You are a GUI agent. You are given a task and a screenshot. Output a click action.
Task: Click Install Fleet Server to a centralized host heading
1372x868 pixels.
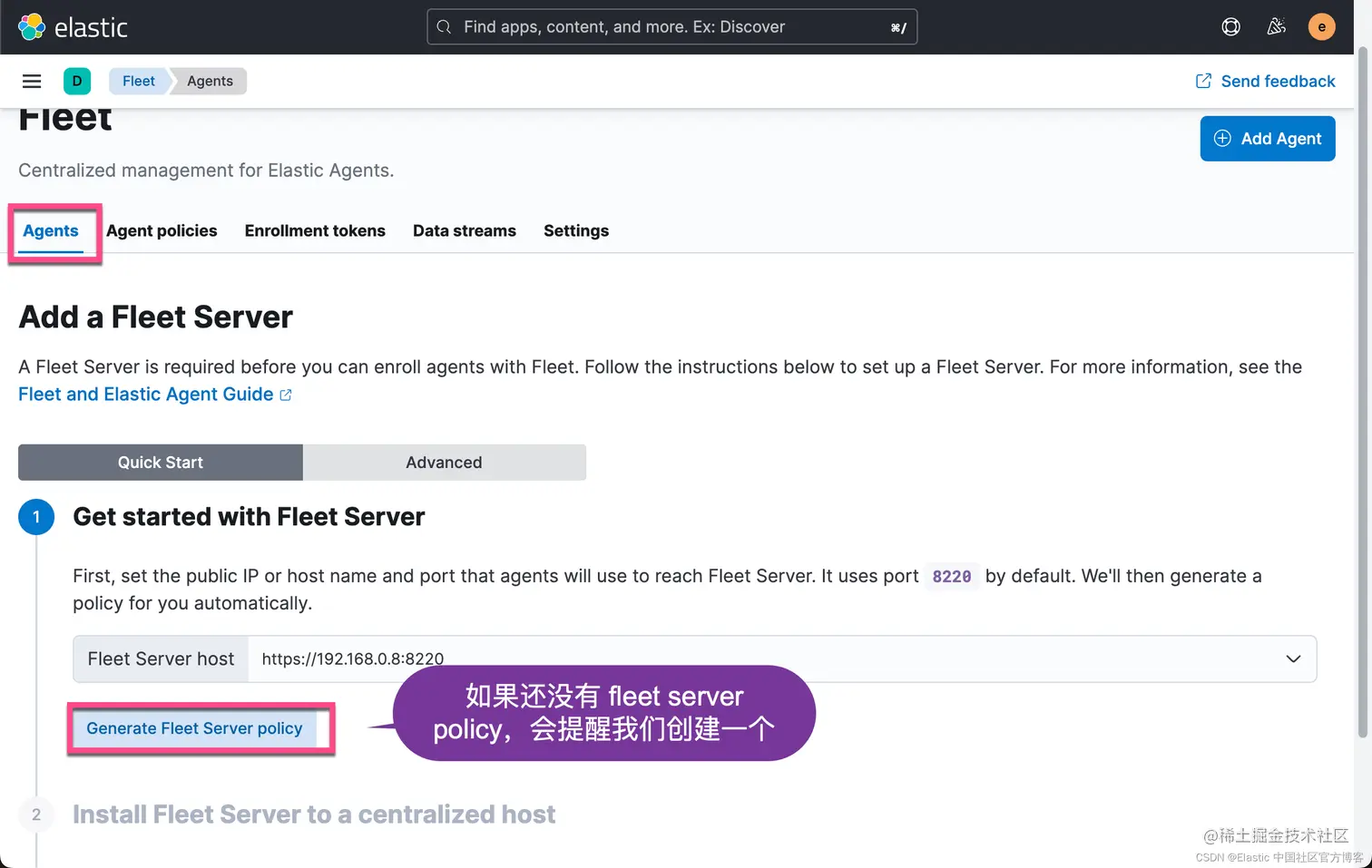click(314, 814)
